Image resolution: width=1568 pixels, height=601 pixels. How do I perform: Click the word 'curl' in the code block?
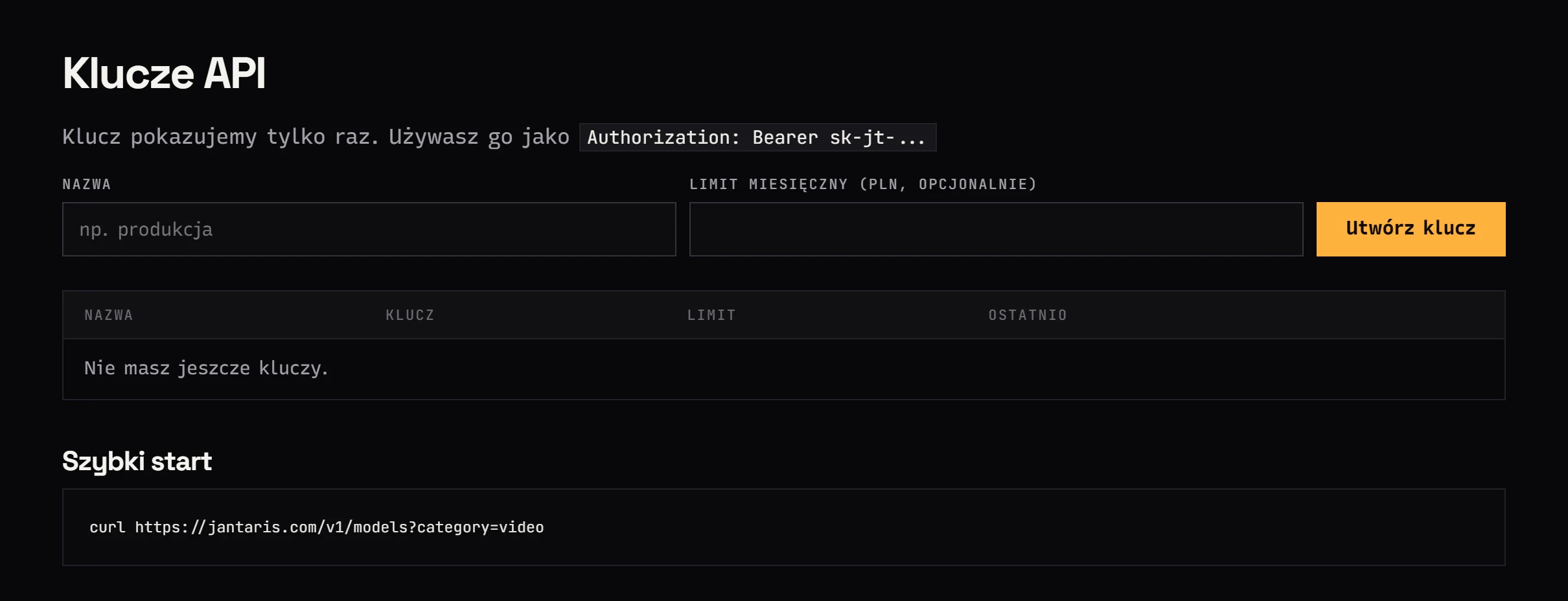point(108,527)
